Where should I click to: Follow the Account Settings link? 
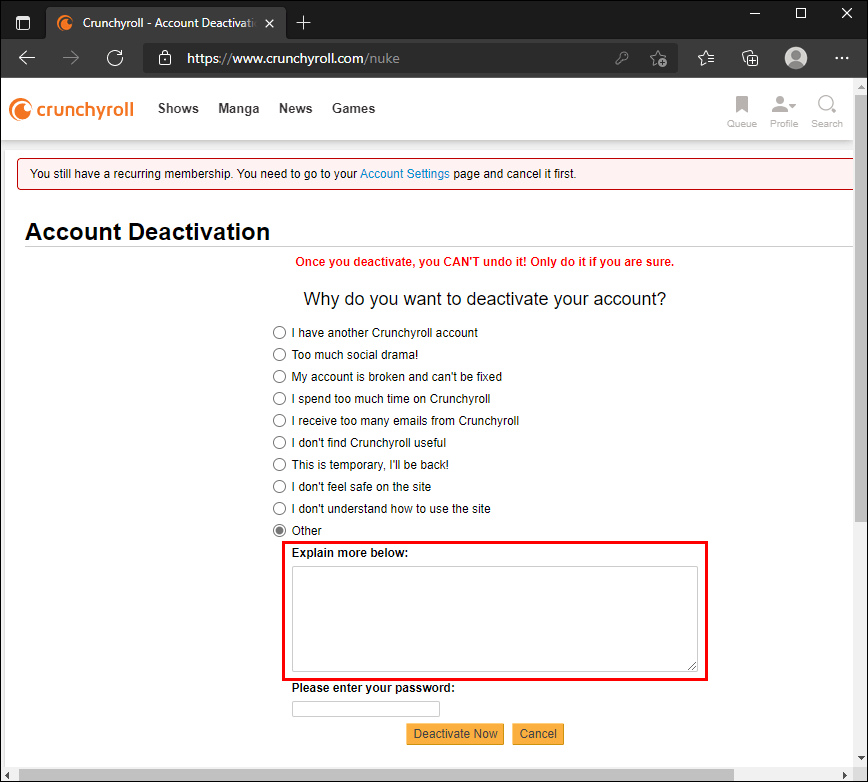coord(405,174)
